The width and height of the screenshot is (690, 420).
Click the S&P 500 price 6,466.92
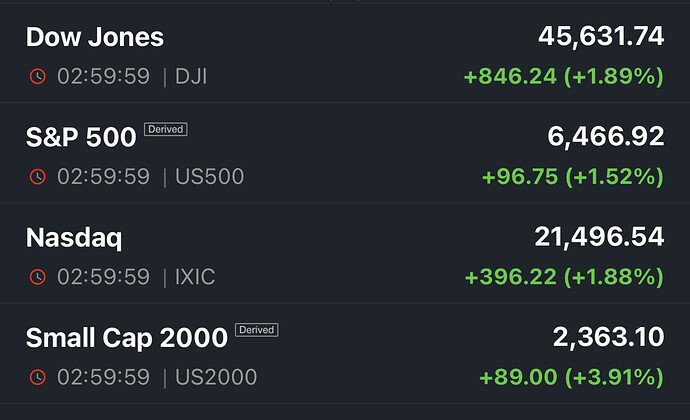[606, 137]
